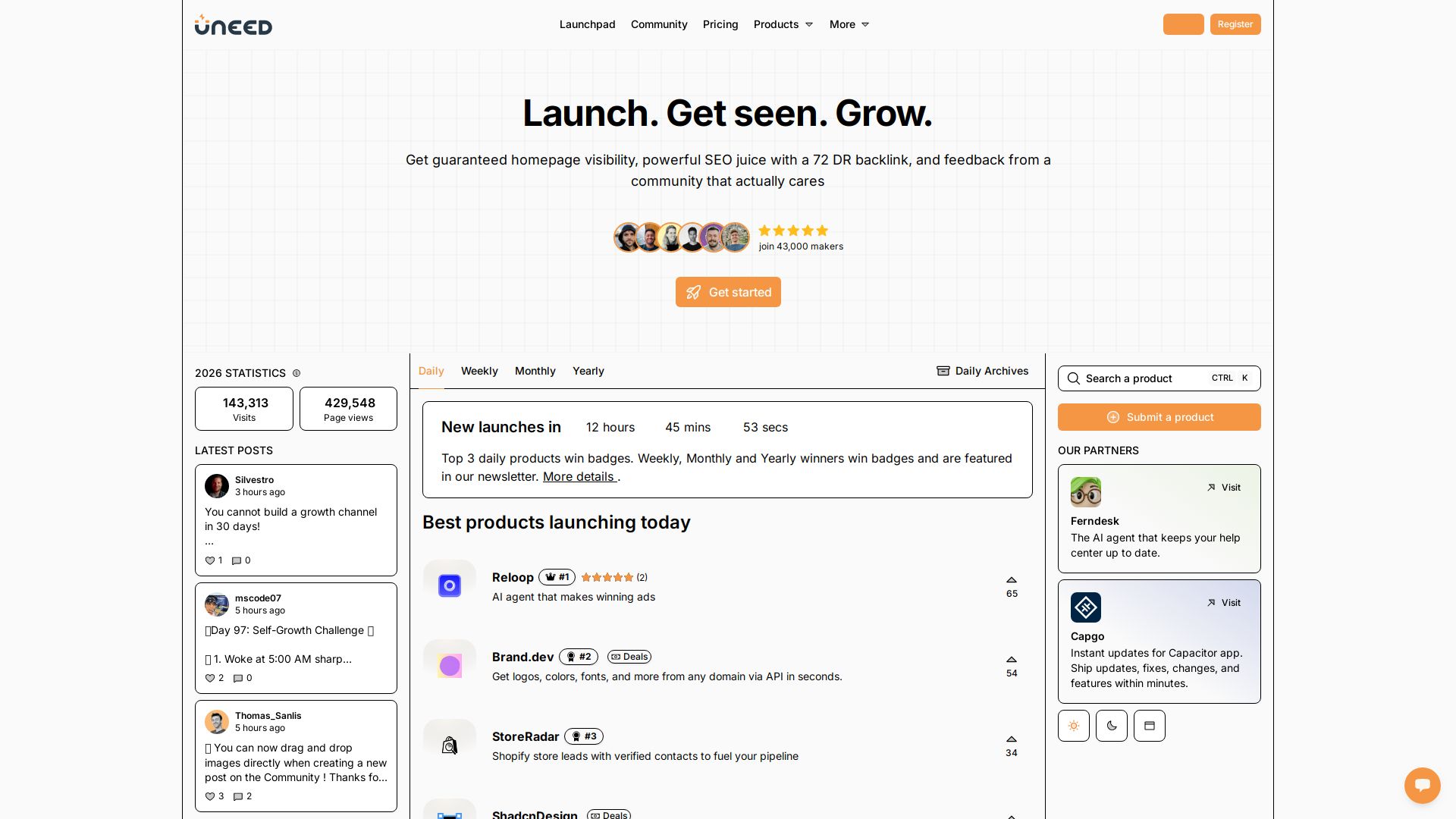Click the Submit a product button
Image resolution: width=1456 pixels, height=819 pixels.
[x=1159, y=417]
